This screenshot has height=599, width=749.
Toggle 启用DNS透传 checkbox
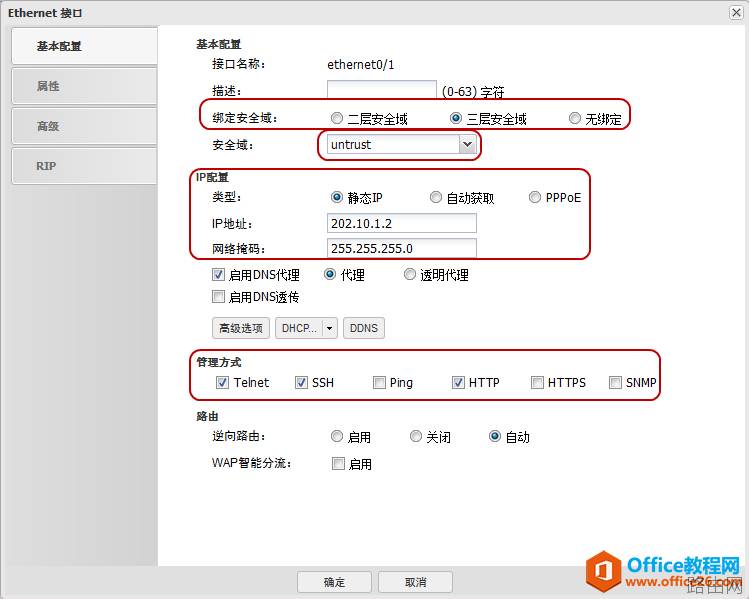(x=218, y=297)
